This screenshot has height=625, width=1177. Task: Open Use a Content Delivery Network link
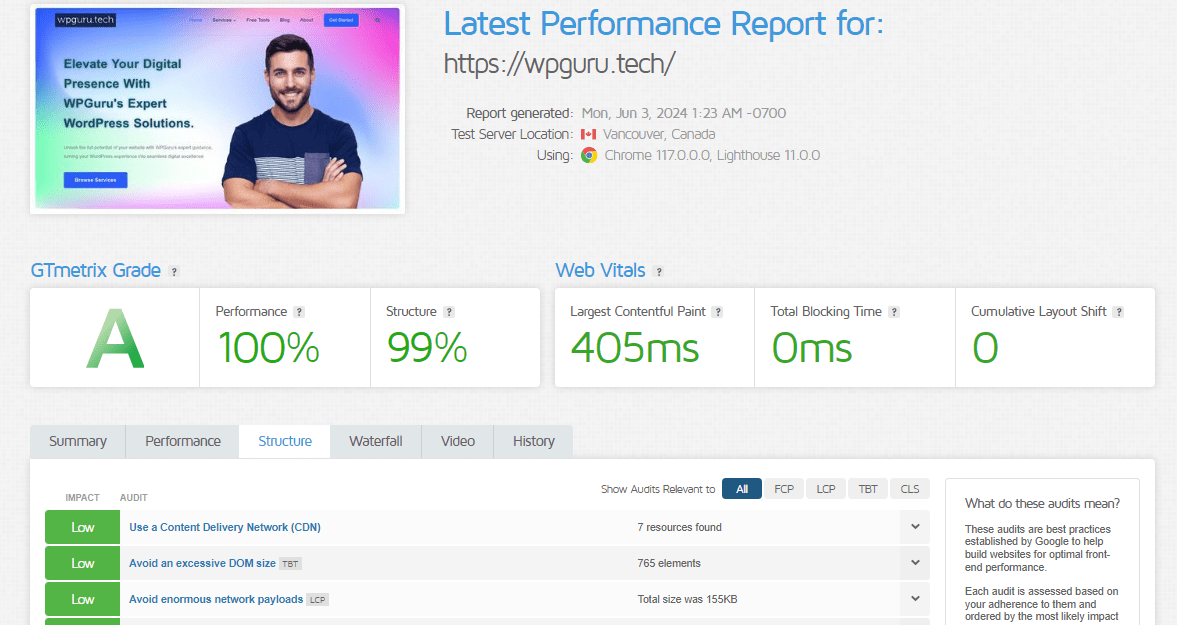click(x=225, y=527)
